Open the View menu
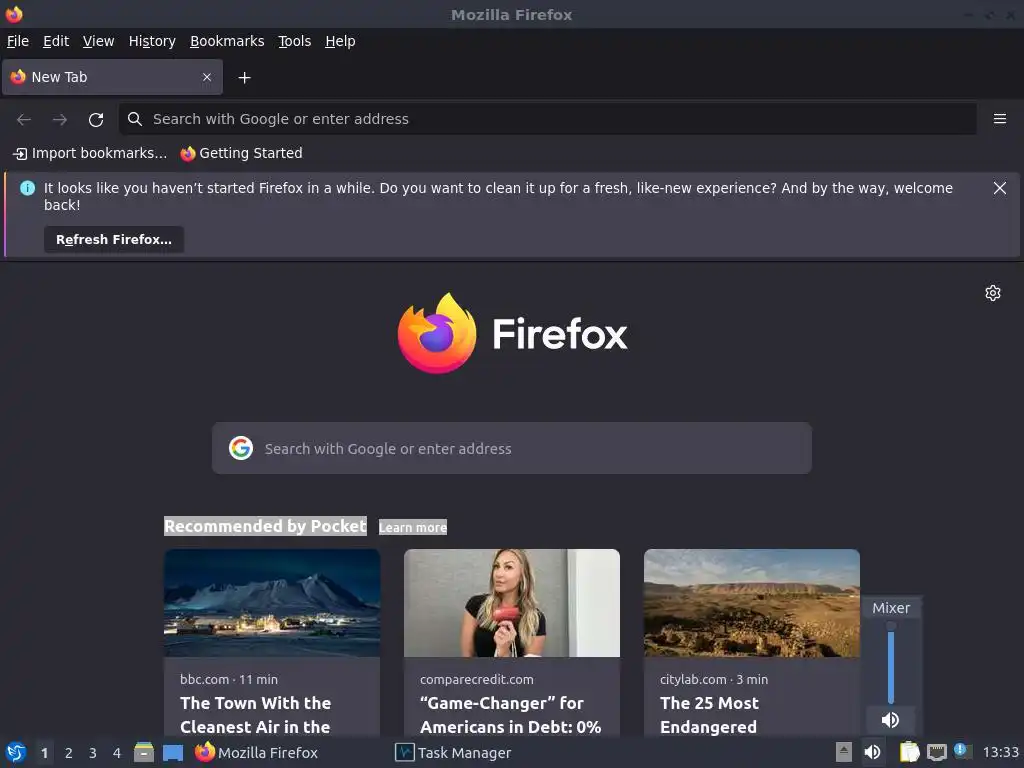The image size is (1024, 768). (99, 41)
